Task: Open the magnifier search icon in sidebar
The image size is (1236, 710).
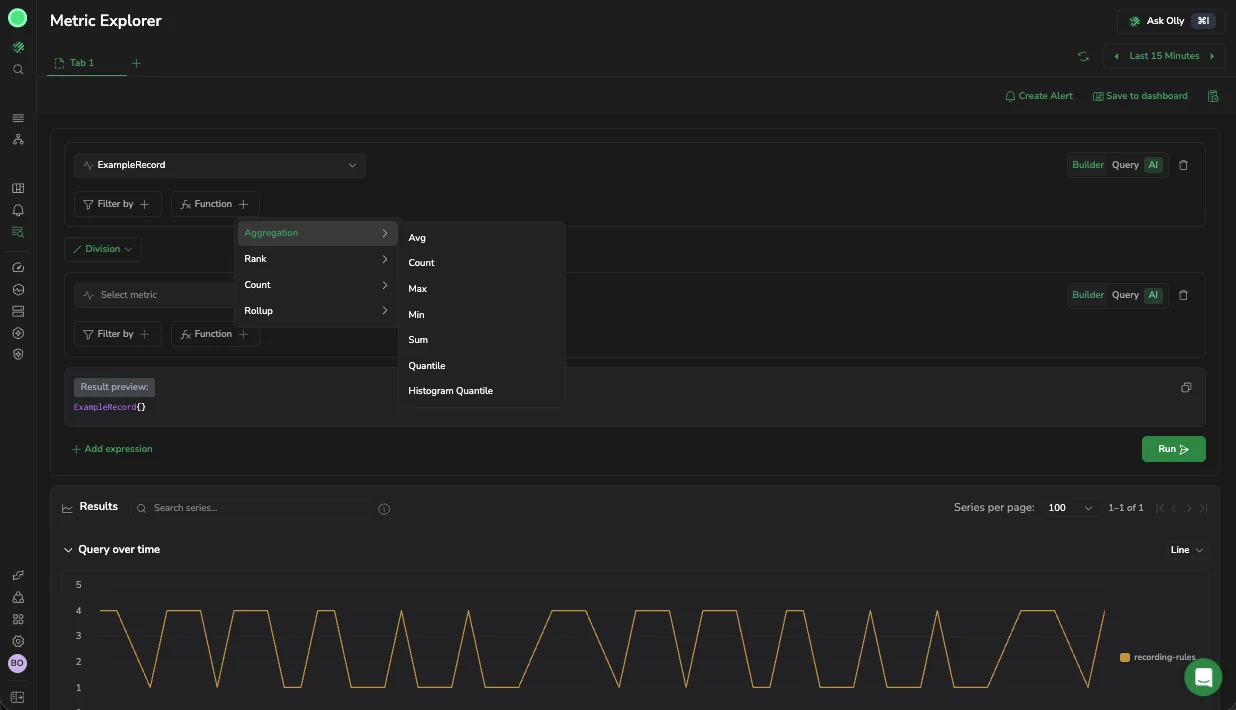Action: coord(18,69)
